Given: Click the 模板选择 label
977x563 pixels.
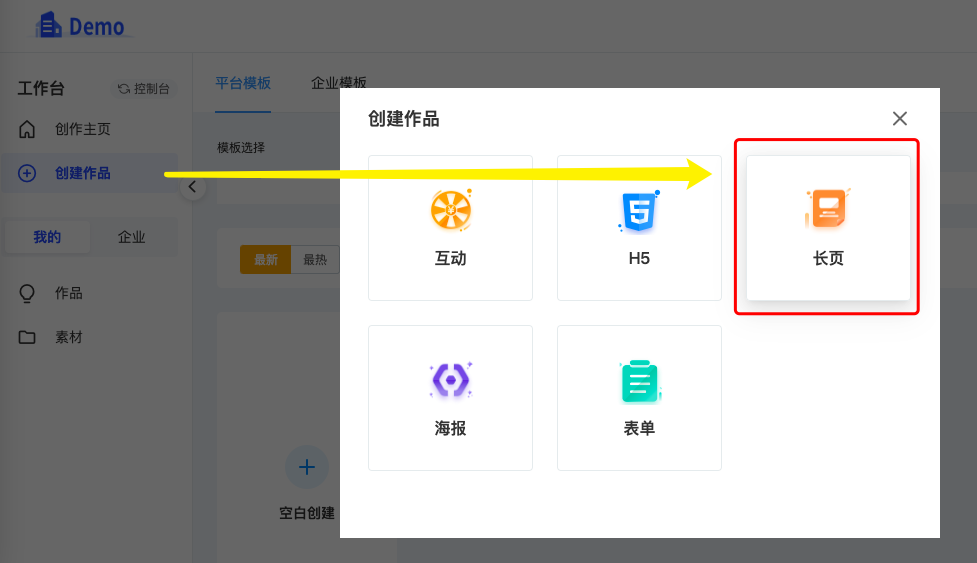Looking at the screenshot, I should (241, 148).
